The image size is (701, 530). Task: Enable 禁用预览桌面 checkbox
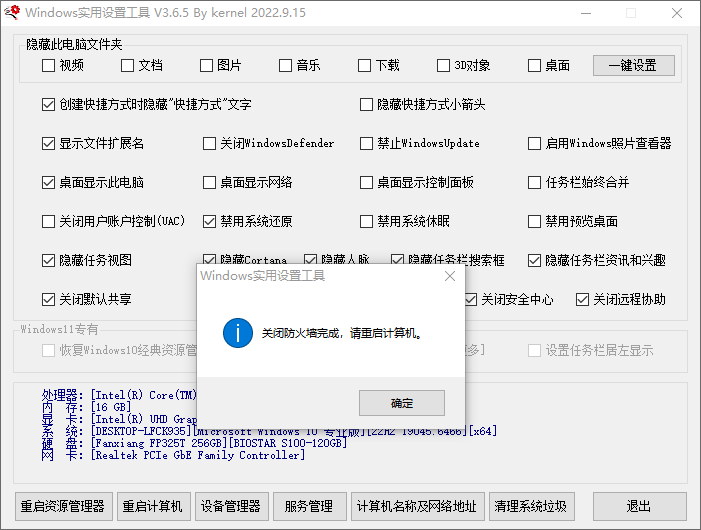click(x=534, y=221)
